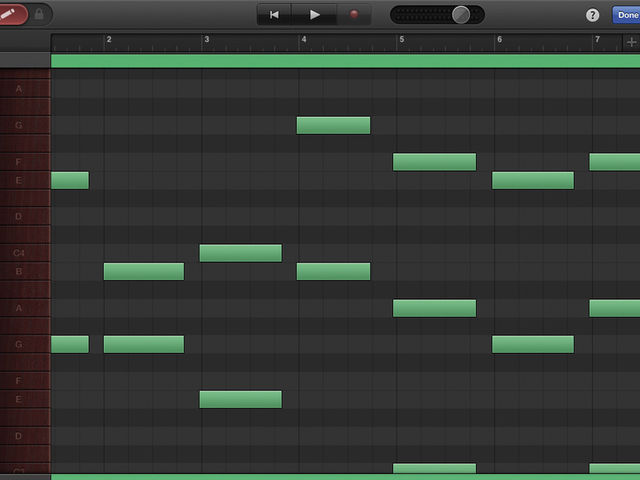
Task: Select the F note in bar 5
Action: [434, 162]
